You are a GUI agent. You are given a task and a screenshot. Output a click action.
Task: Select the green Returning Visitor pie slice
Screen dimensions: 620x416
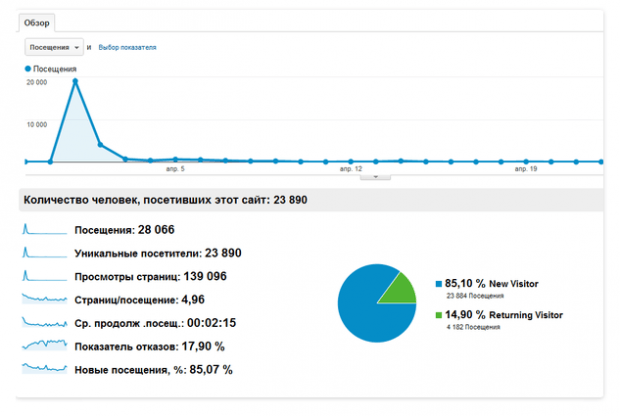[x=401, y=289]
